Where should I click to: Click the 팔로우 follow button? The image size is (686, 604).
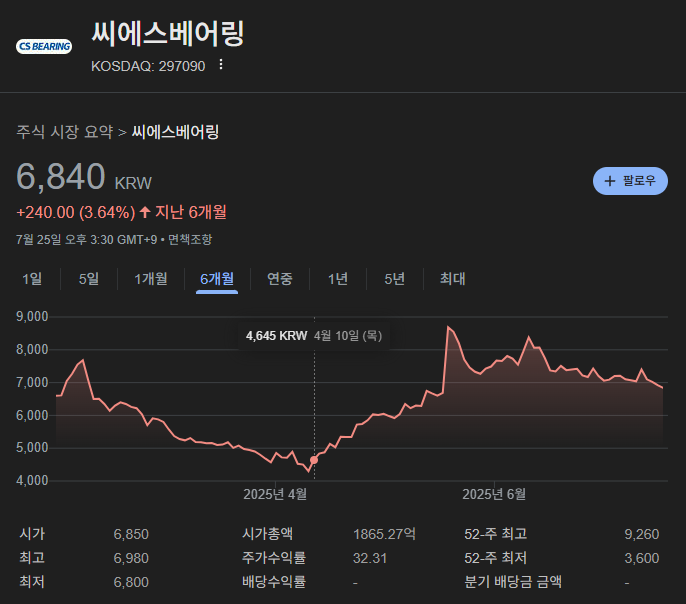point(630,181)
